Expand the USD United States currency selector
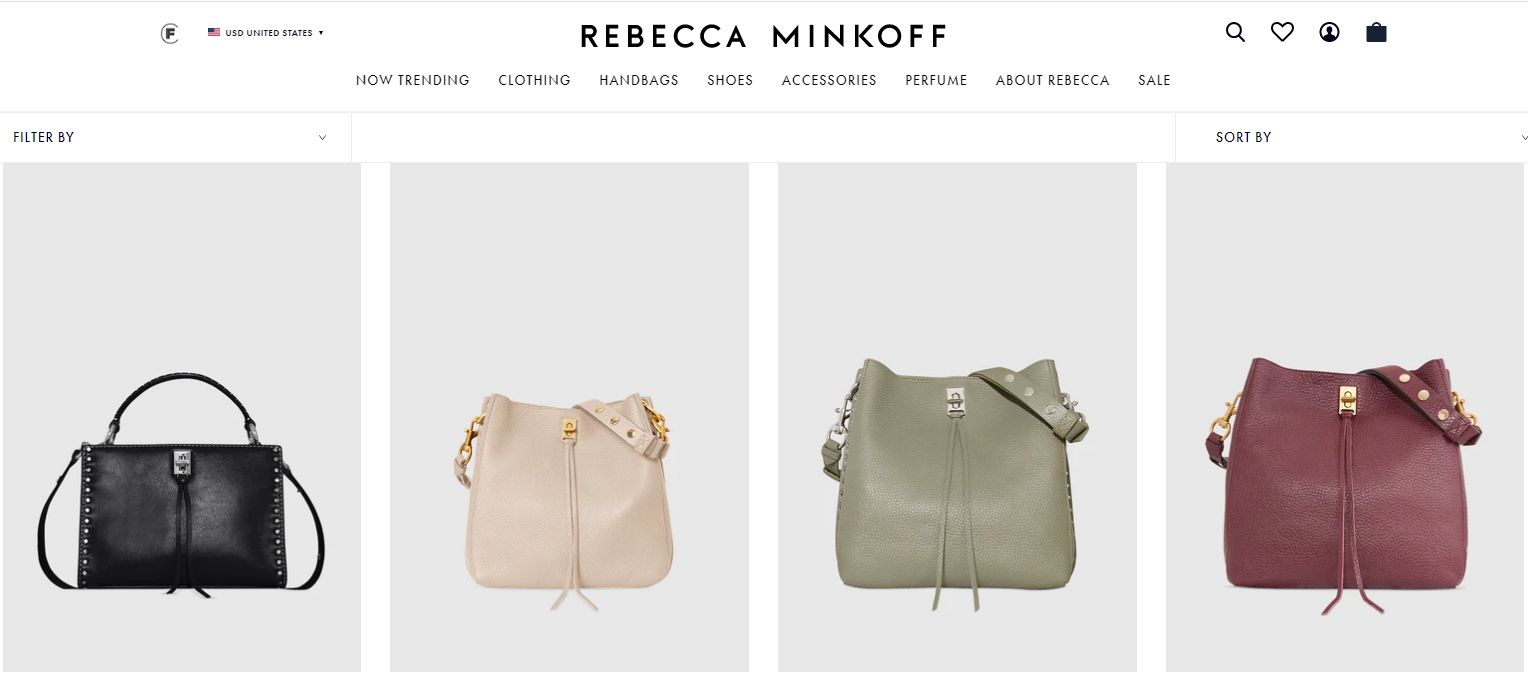 pos(266,33)
